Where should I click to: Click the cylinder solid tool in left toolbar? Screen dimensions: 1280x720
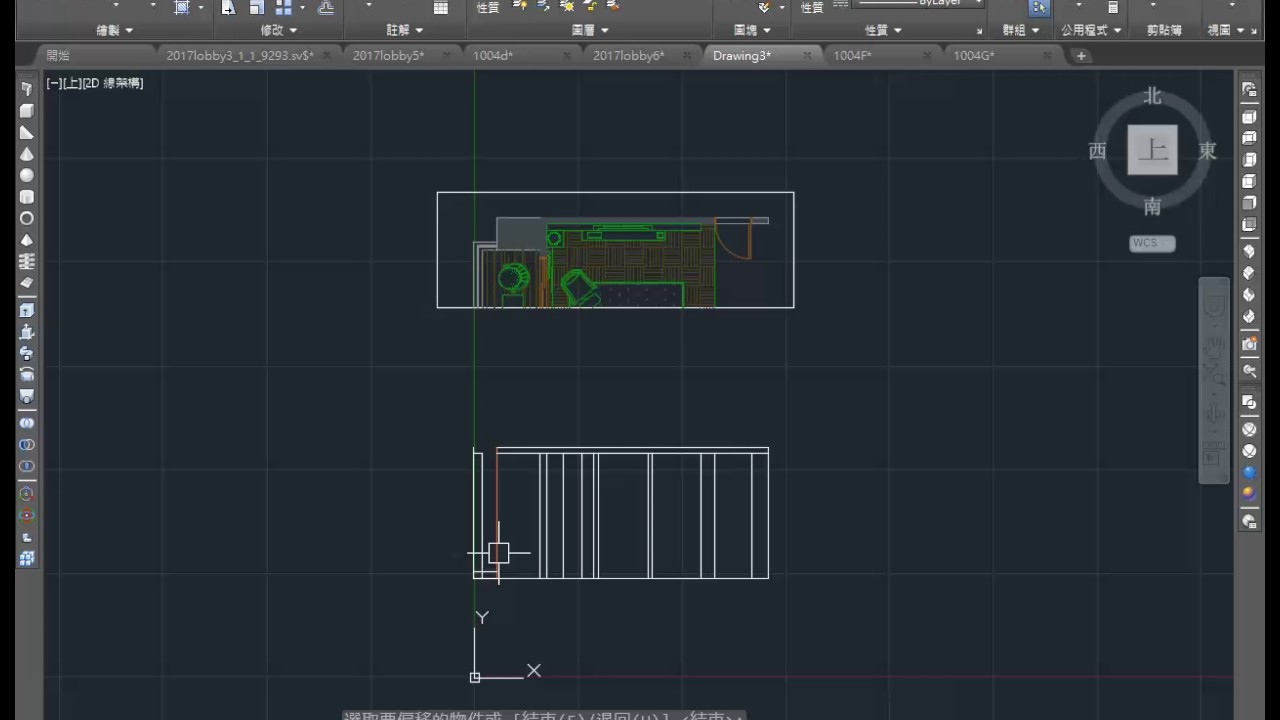pos(27,197)
